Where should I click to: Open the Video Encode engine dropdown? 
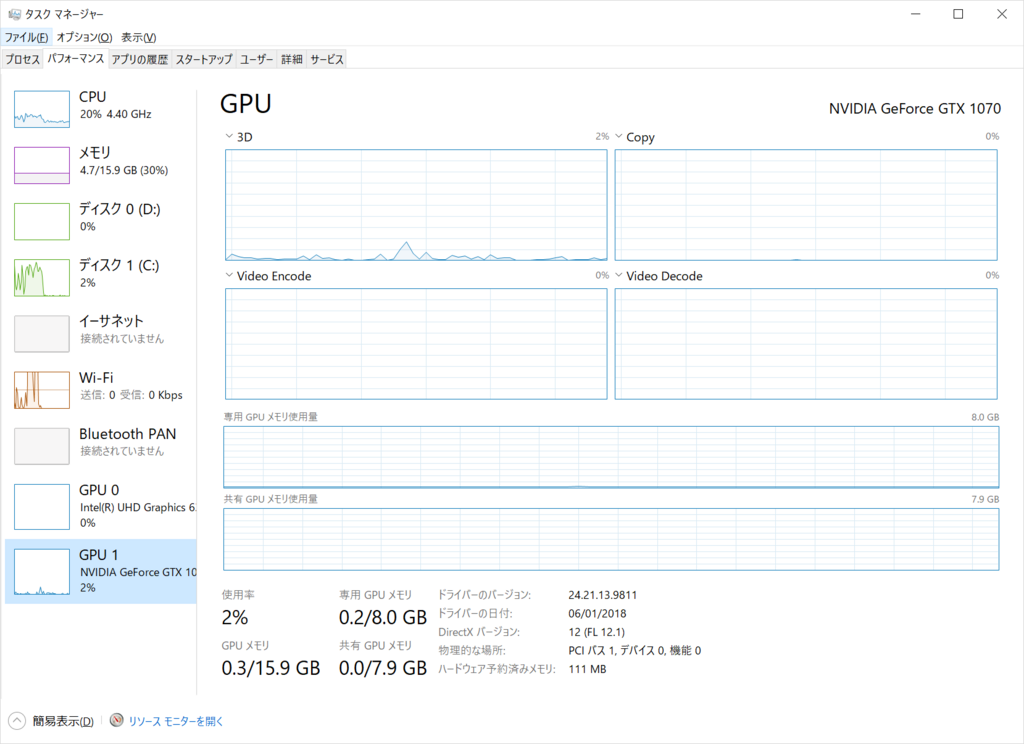(229, 276)
